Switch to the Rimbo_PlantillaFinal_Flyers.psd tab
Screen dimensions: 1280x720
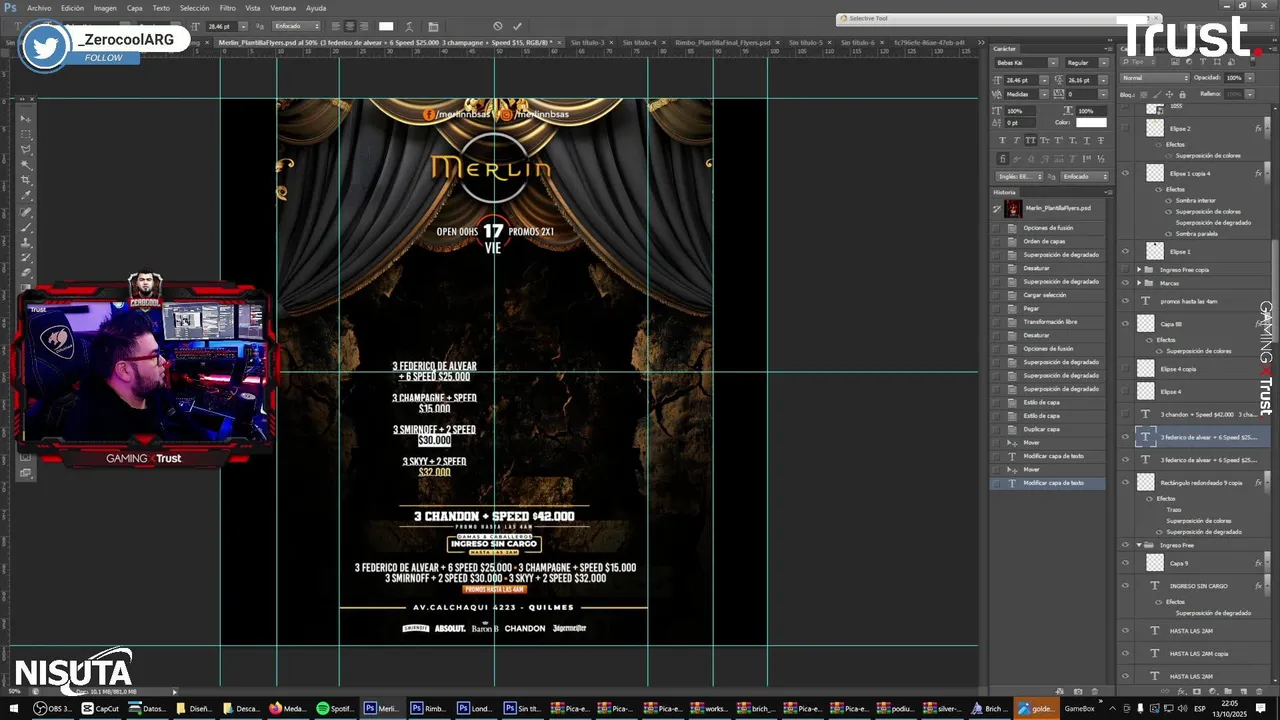click(x=722, y=43)
